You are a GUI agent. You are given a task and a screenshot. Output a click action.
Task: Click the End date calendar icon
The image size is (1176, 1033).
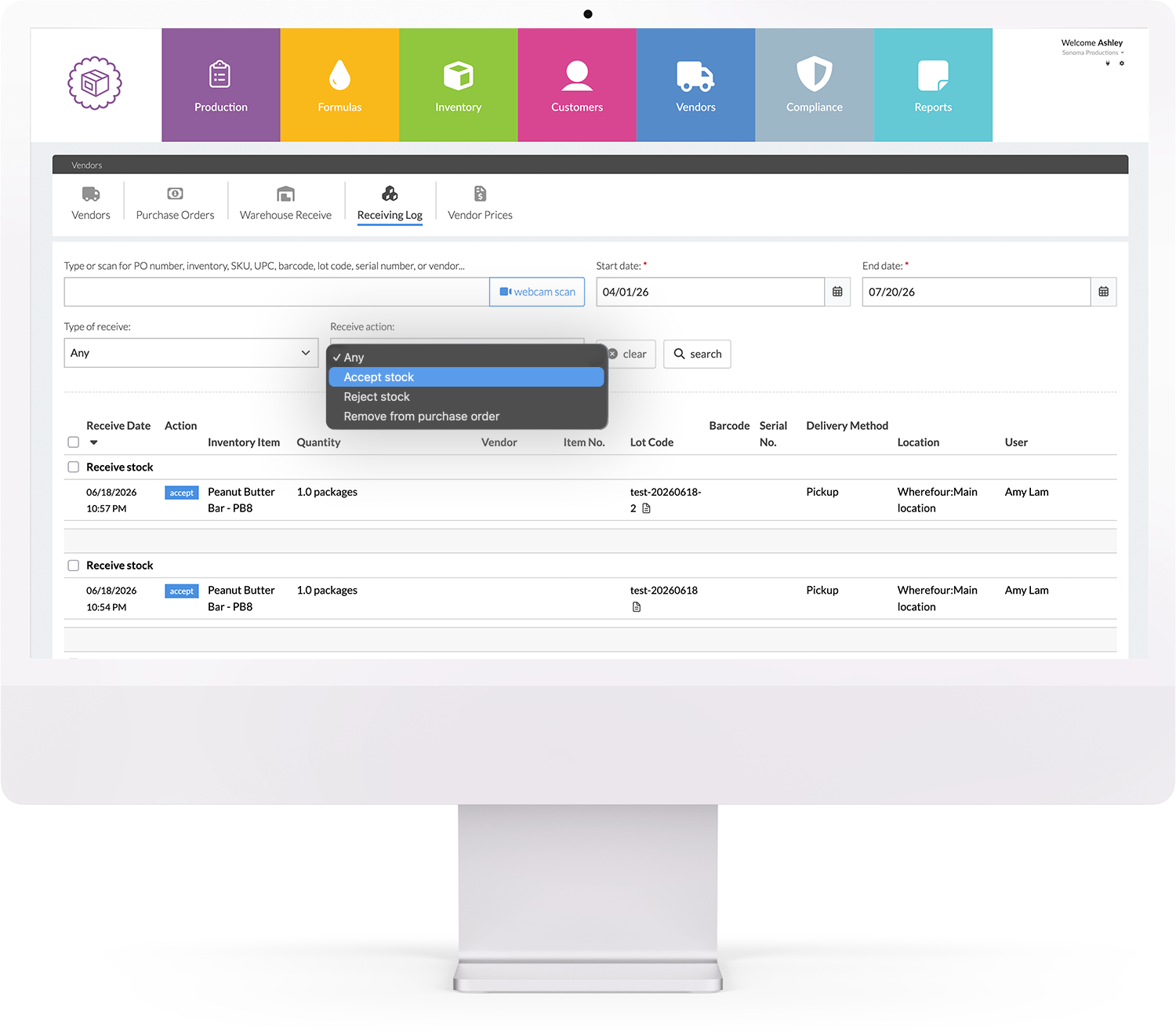1104,292
